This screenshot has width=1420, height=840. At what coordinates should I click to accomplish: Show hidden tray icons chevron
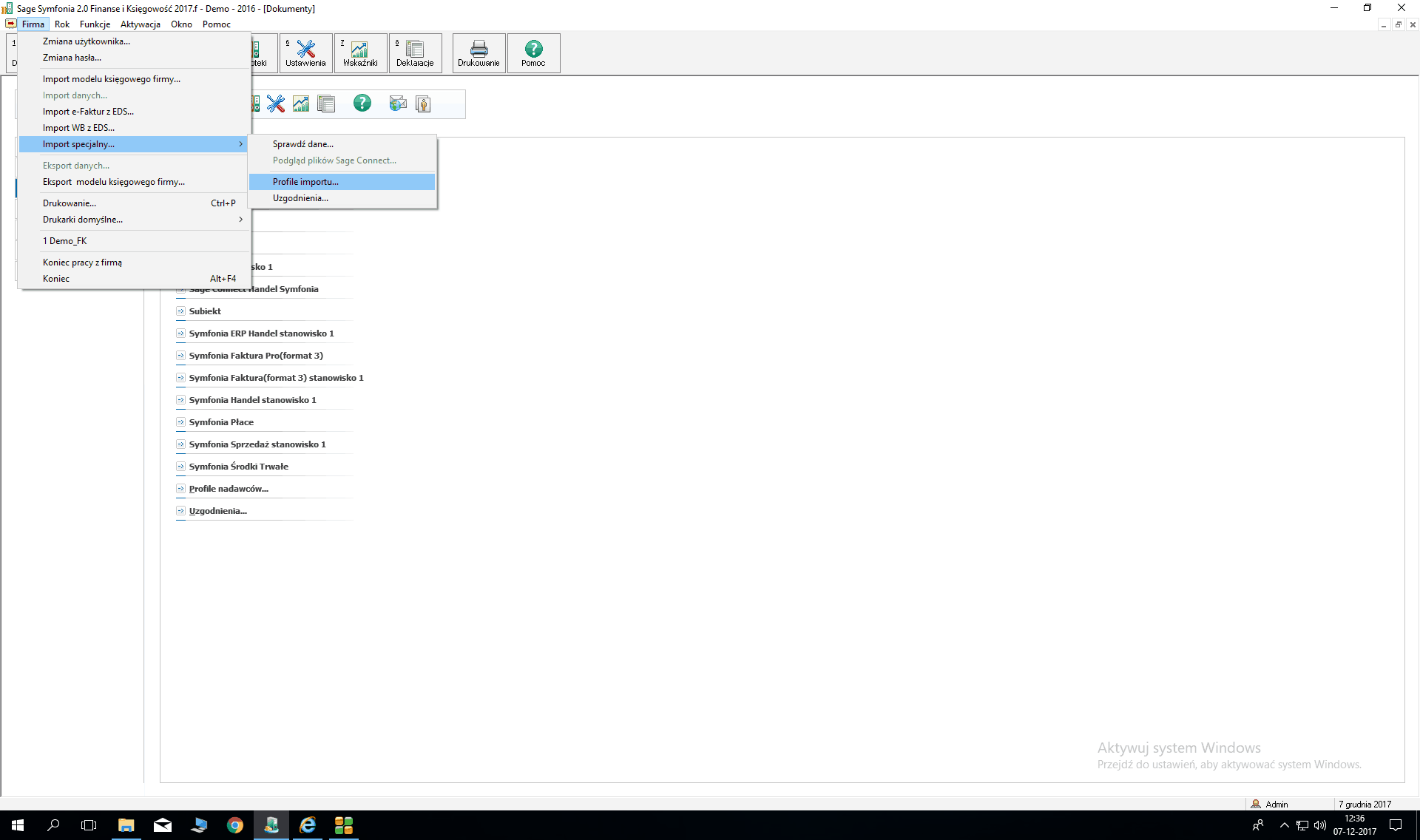[1285, 825]
